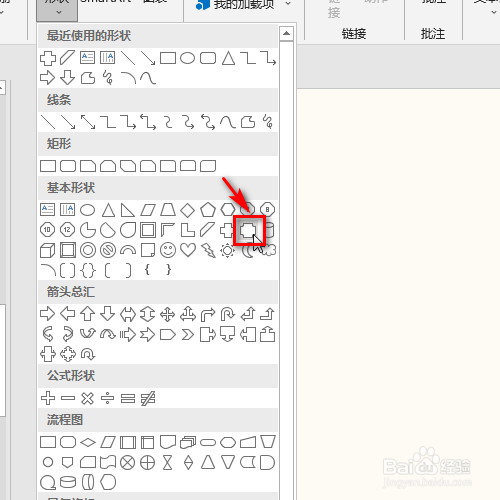
Task: Select the No Symbol shape
Action: (108, 250)
